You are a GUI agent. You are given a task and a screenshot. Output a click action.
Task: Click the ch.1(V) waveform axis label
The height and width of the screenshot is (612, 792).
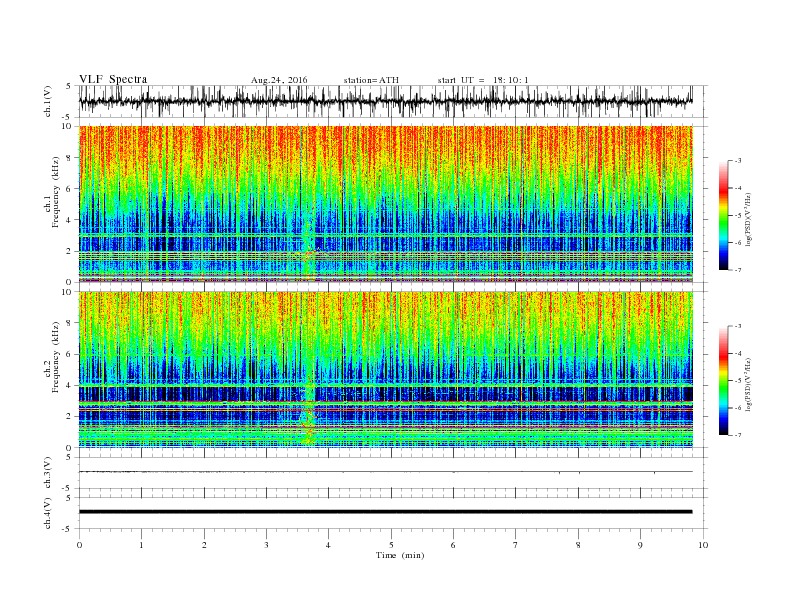click(48, 101)
